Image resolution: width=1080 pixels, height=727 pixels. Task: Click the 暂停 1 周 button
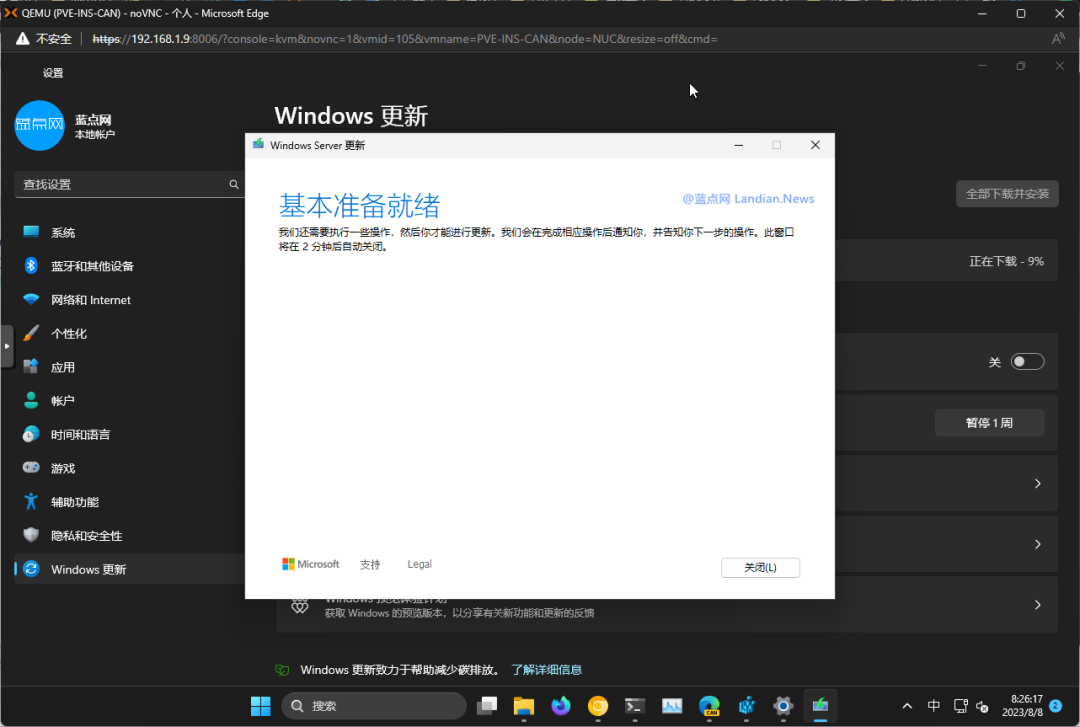(x=989, y=422)
